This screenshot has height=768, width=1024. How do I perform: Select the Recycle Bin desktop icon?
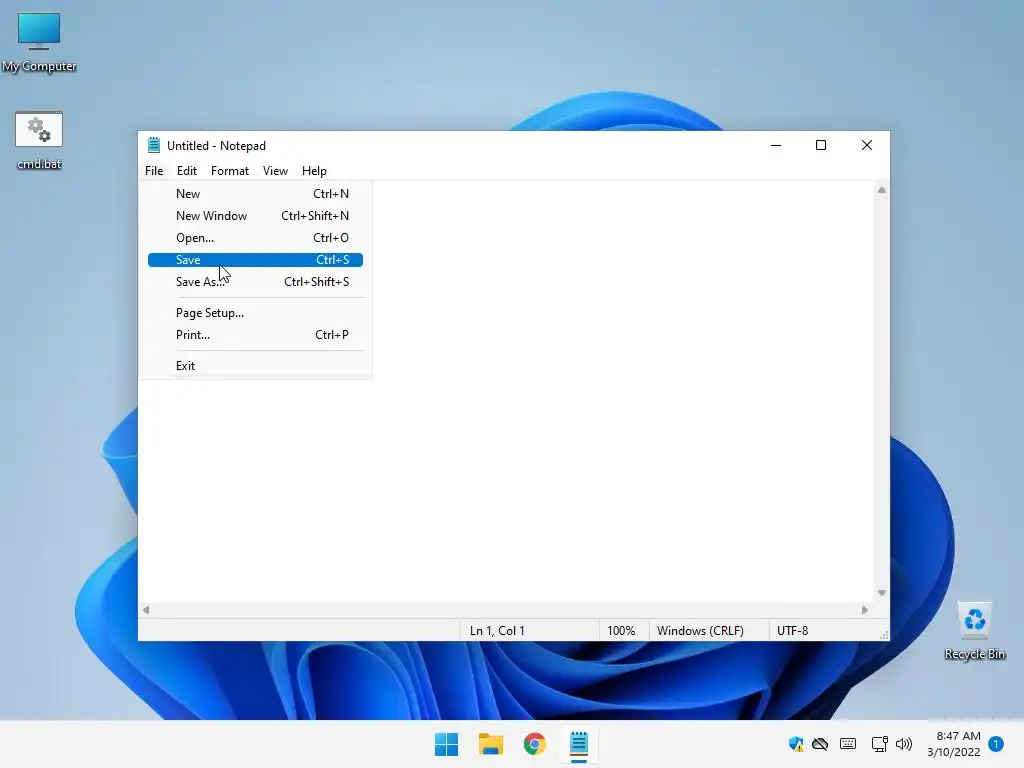click(x=974, y=631)
